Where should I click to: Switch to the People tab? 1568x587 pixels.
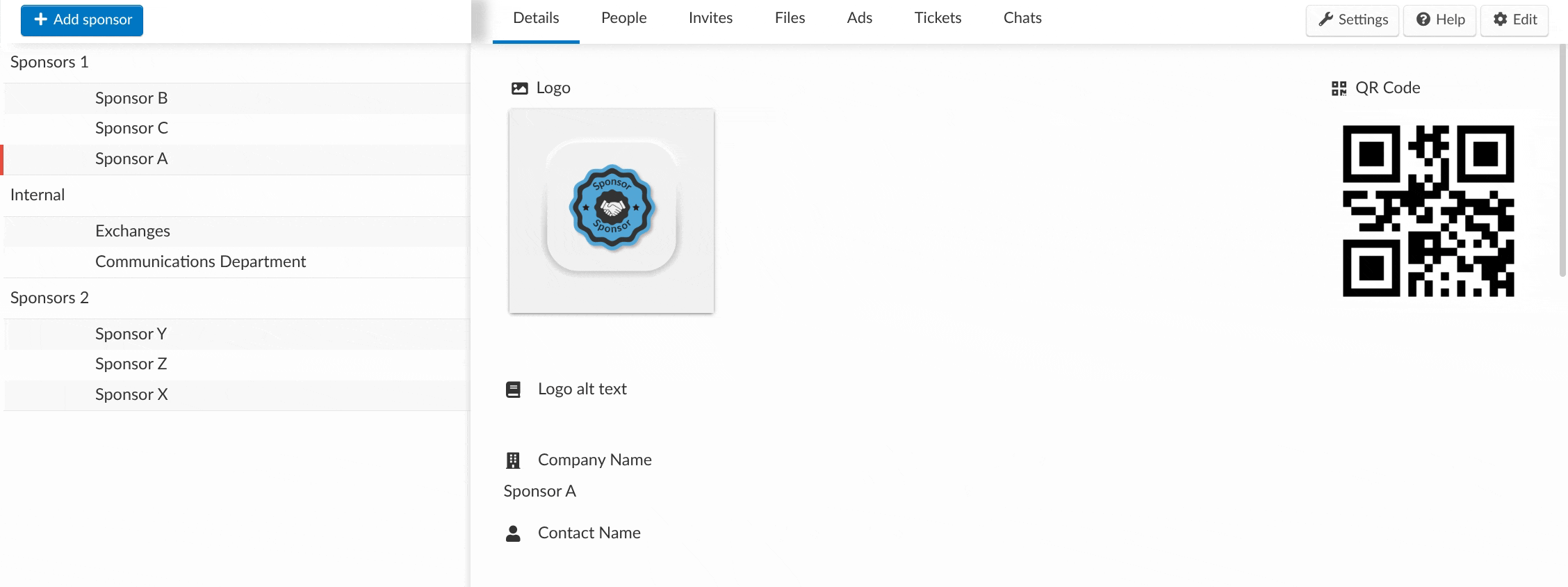click(624, 18)
